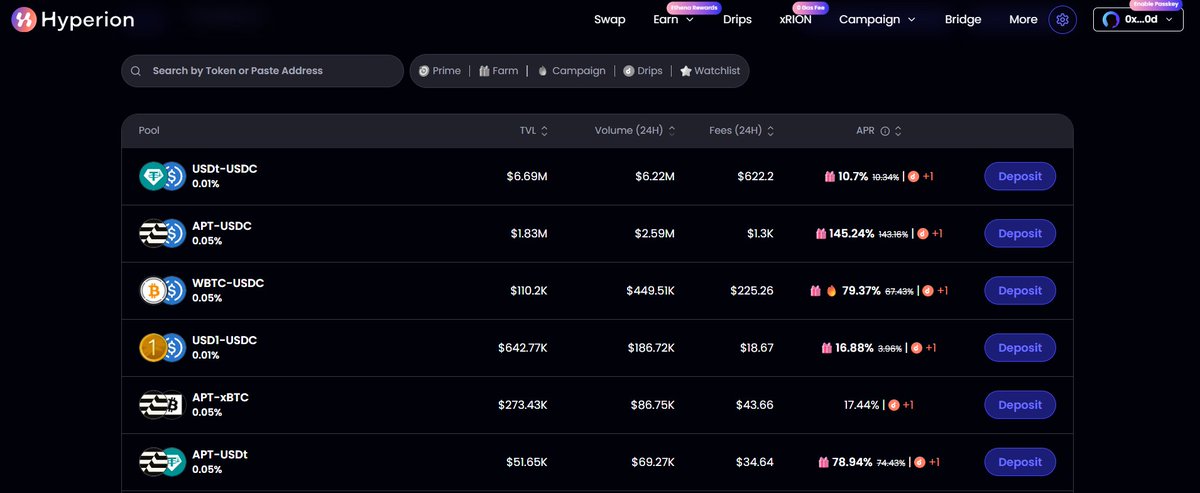Click the $110.2K TVL value
Screen dimensions: 1200x493
(x=529, y=291)
